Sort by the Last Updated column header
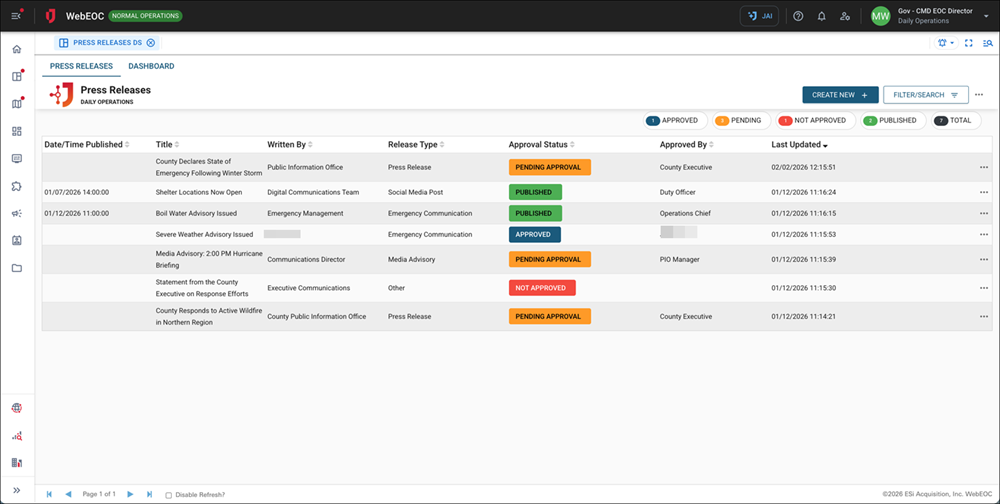Viewport: 1000px width, 504px height. pos(800,145)
